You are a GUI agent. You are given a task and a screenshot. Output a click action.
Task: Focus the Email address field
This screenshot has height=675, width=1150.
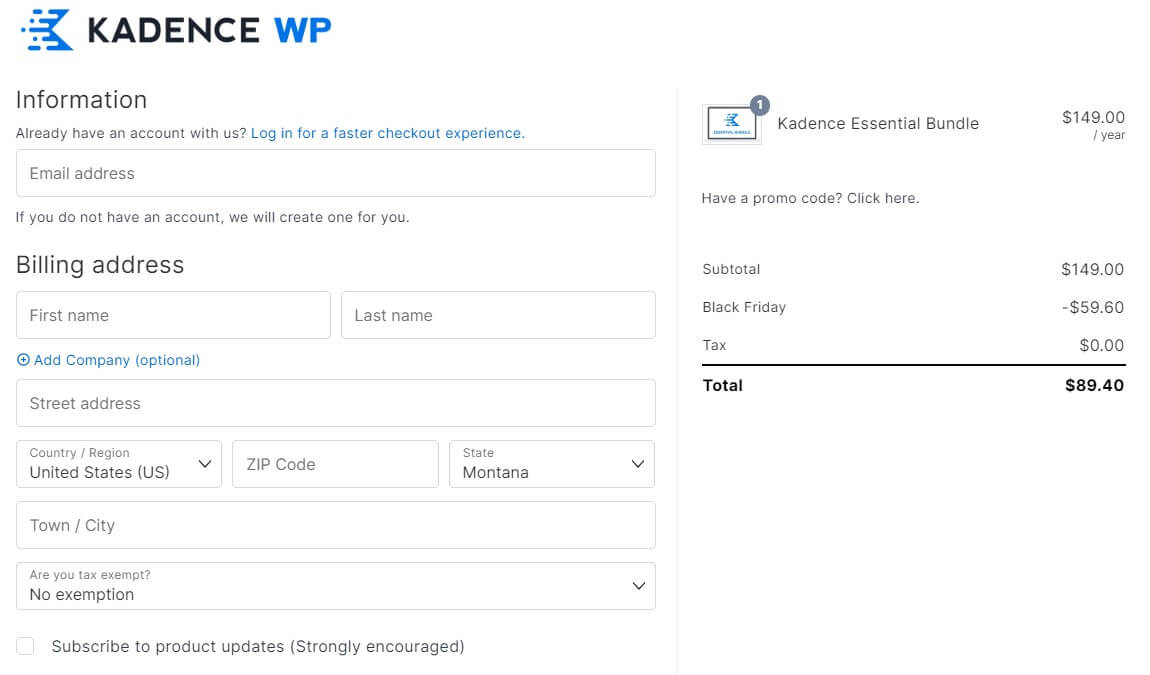tap(336, 173)
